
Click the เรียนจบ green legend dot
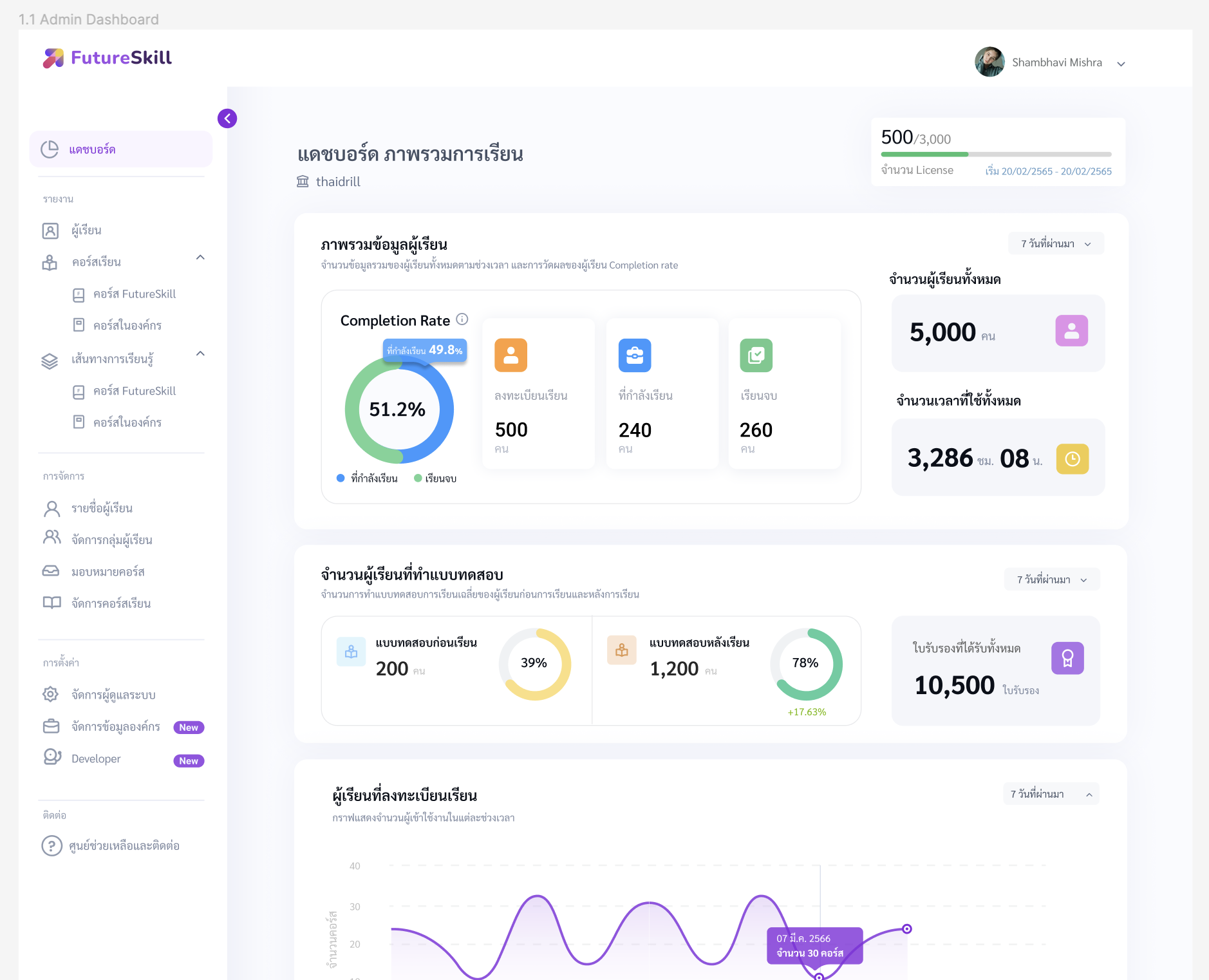(x=418, y=478)
